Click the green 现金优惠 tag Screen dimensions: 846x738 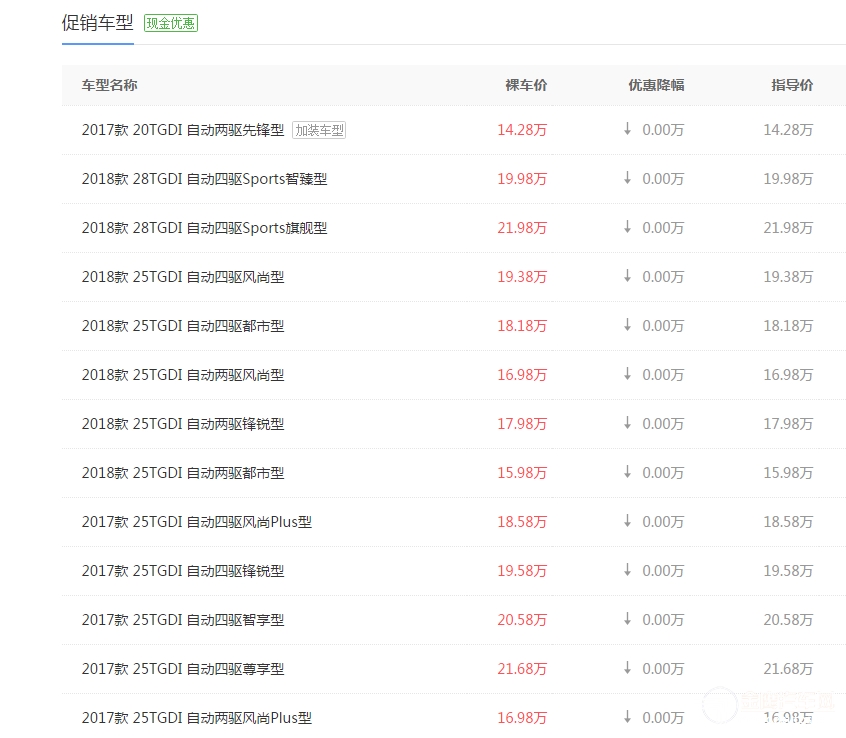tap(171, 23)
